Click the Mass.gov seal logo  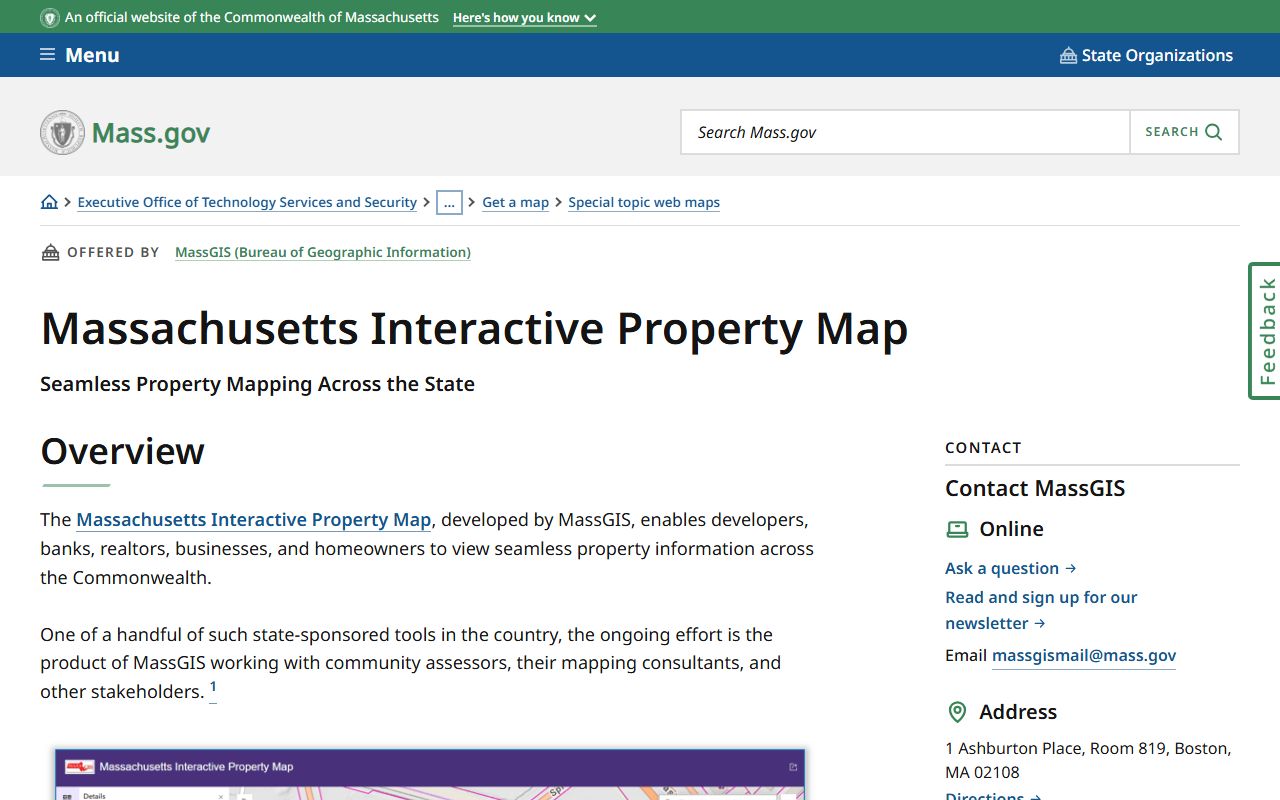(62, 132)
